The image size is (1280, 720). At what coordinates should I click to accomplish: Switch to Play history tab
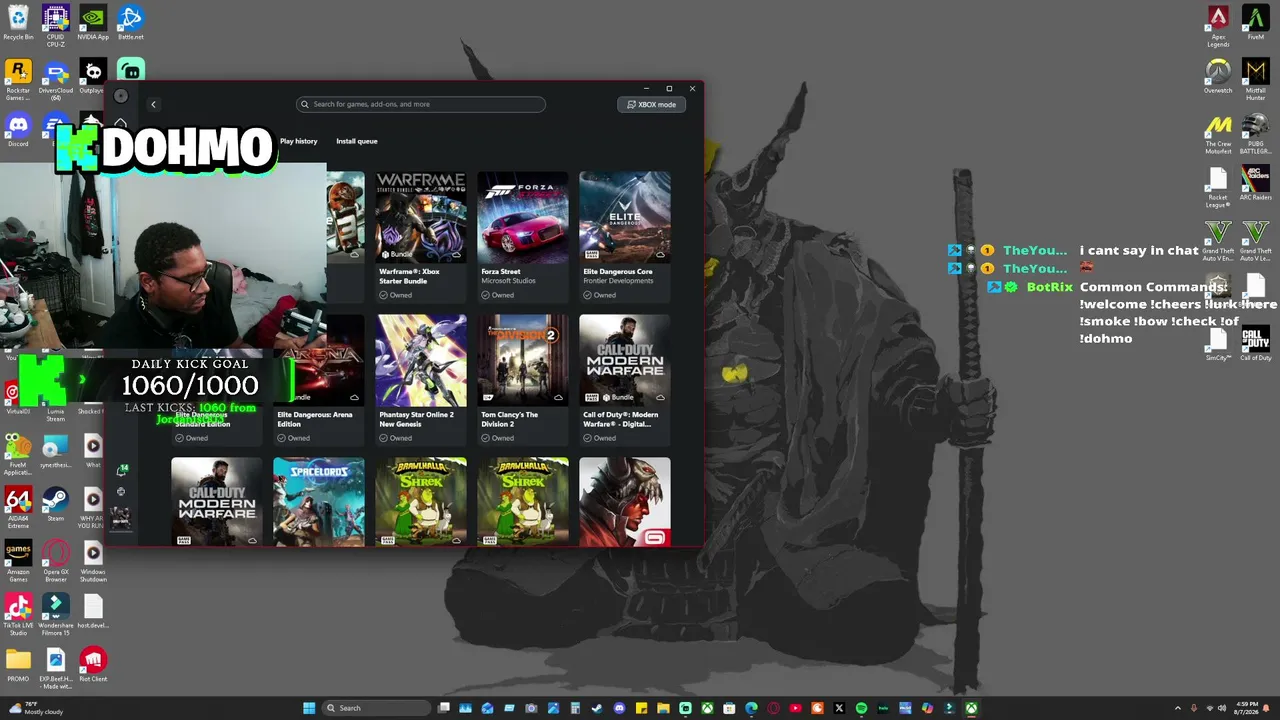tap(298, 141)
